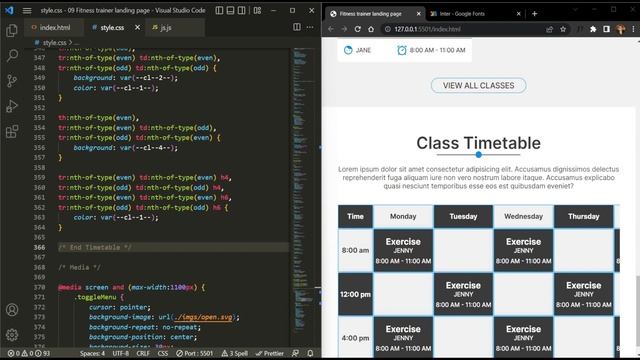640x360 pixels.
Task: Toggle the primary side bar layout icon
Action: click(219, 10)
